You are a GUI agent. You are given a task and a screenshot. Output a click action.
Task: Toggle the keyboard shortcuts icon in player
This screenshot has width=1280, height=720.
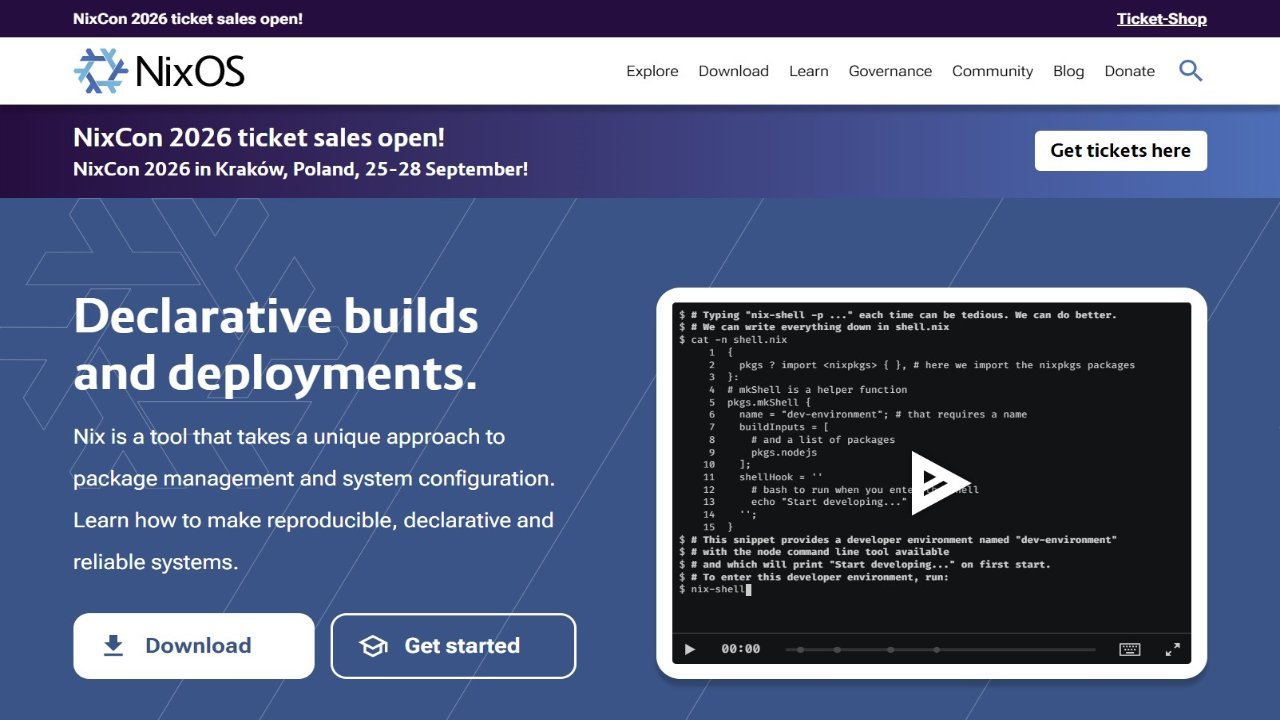tap(1130, 649)
